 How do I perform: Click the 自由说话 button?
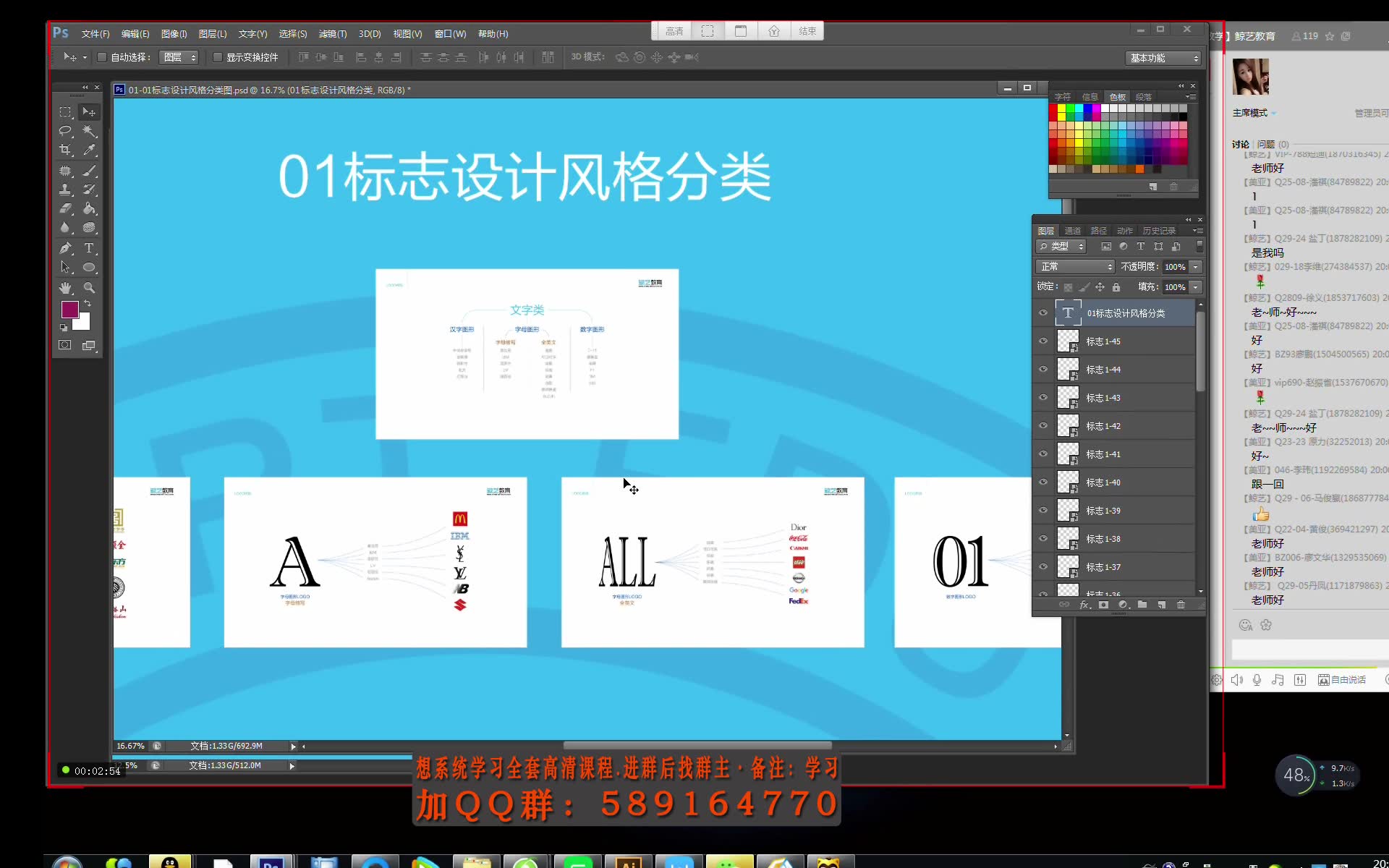(1343, 679)
